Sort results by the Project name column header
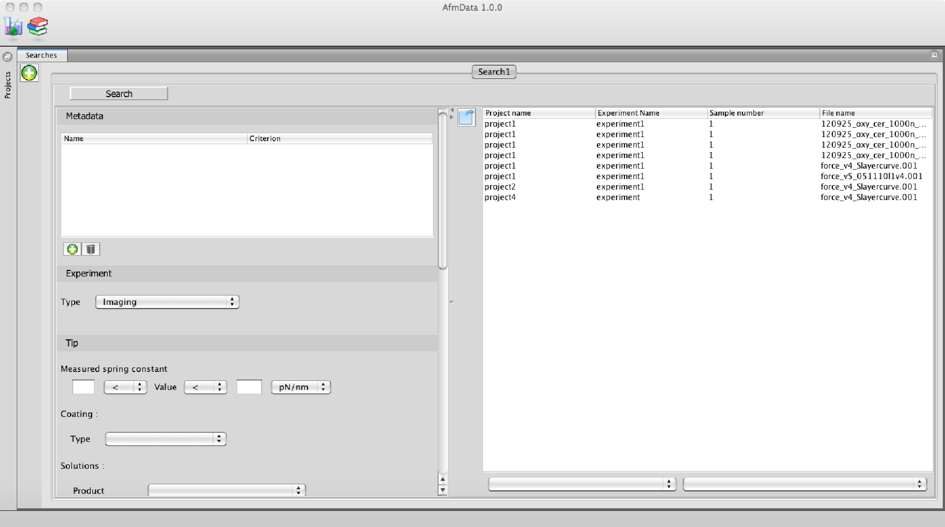Image resolution: width=945 pixels, height=527 pixels. point(538,113)
